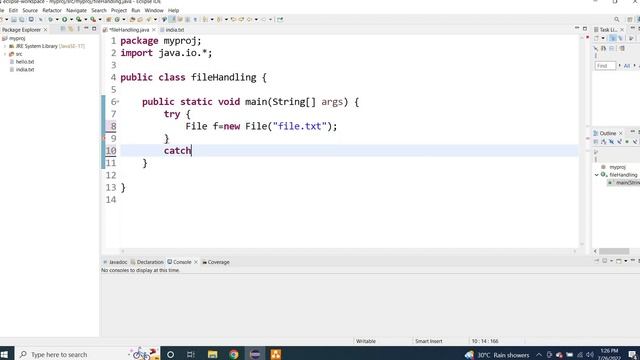Click the Windows Start button
The width and height of the screenshot is (640, 360).
(x=5, y=354)
